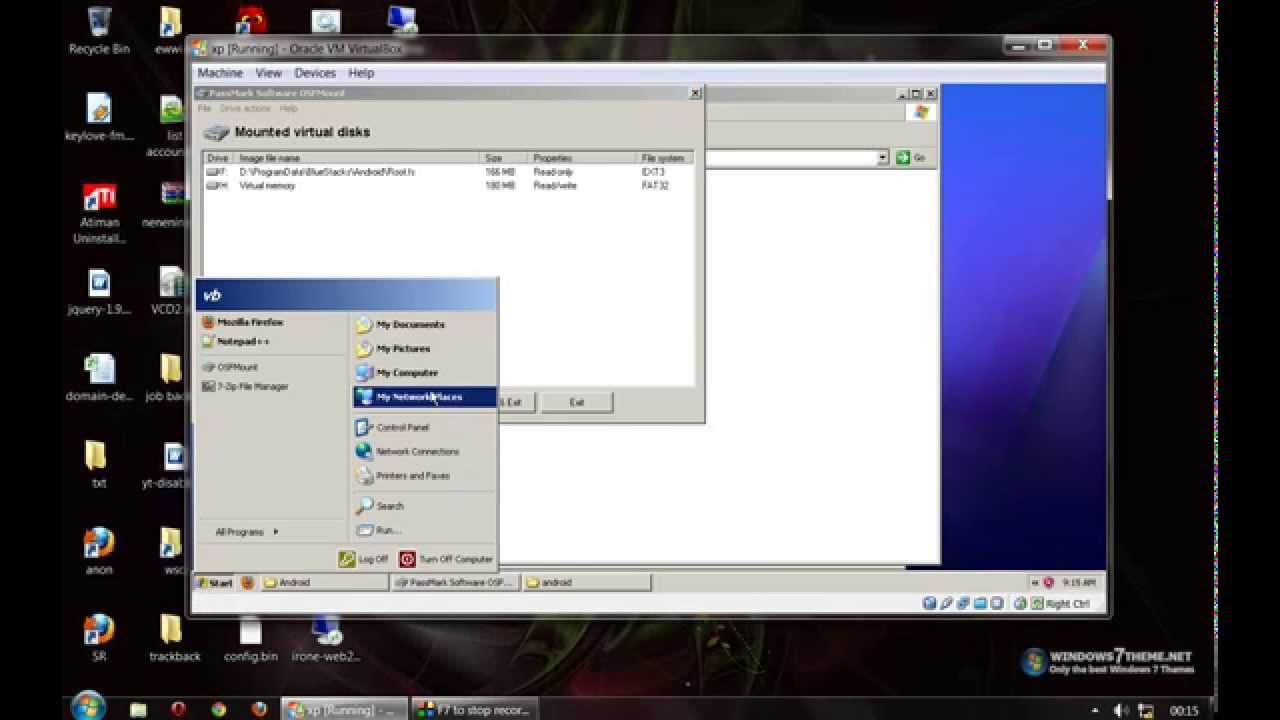Open Chrome from Windows 7 taskbar
This screenshot has height=720, width=1280.
(x=218, y=709)
